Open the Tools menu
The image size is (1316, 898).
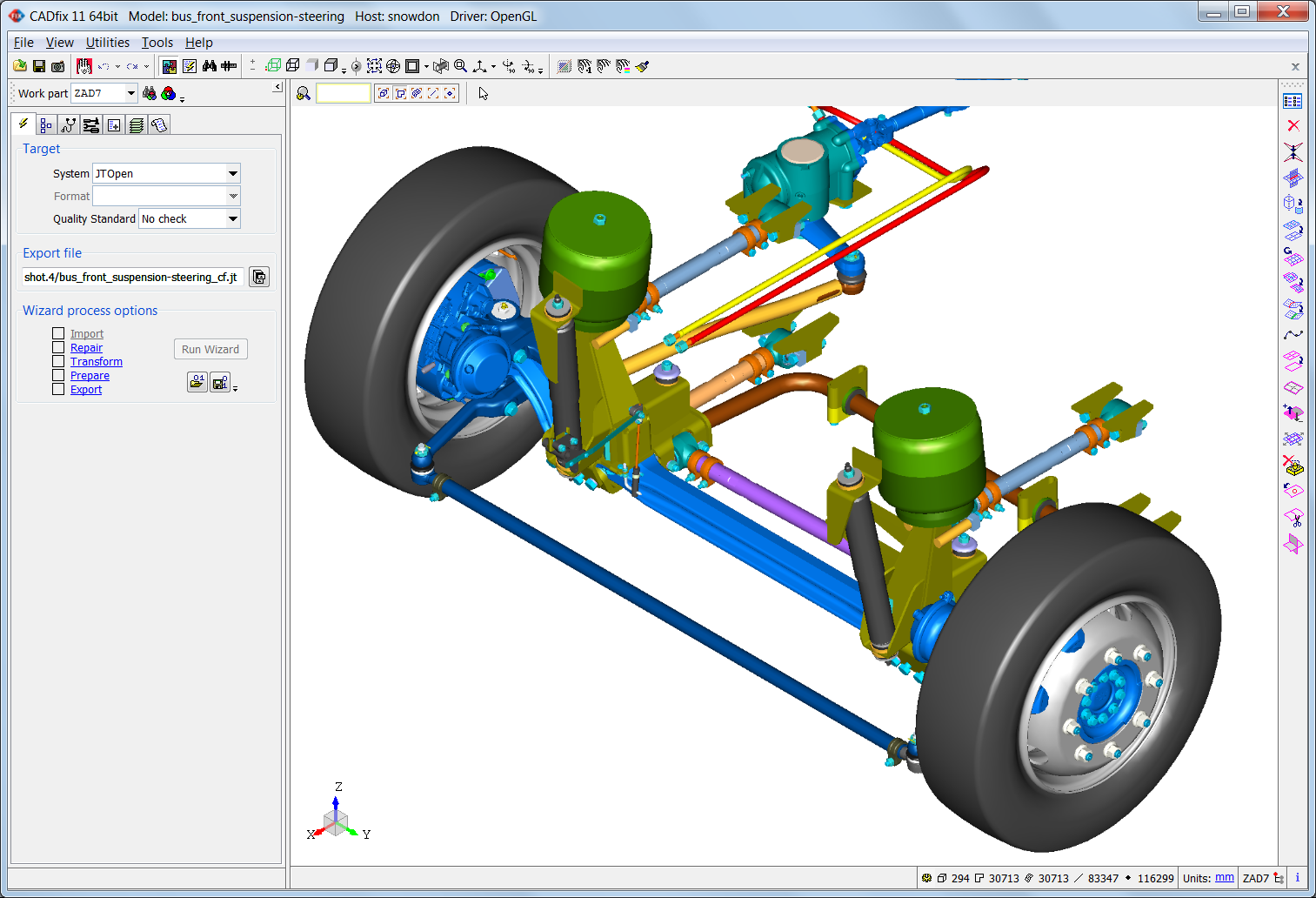coord(157,42)
